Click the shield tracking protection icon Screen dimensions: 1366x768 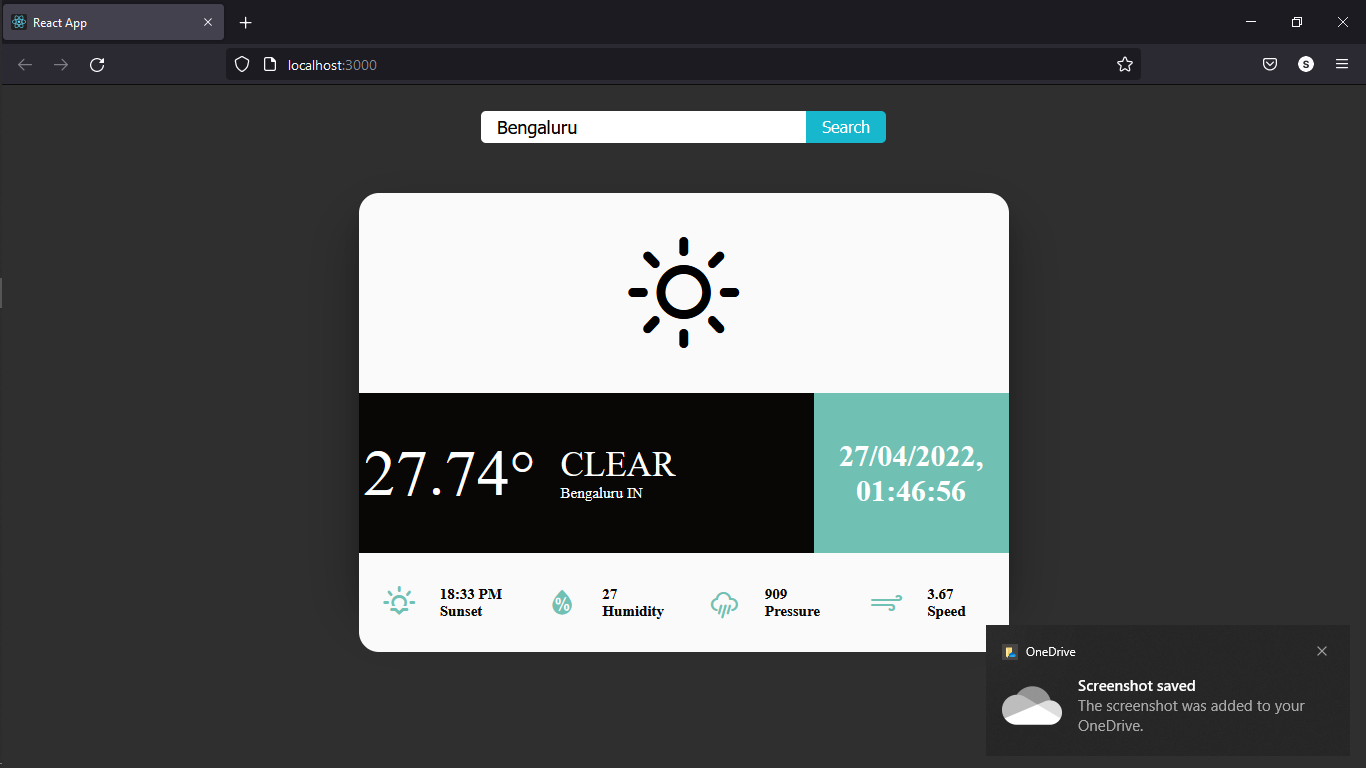242,64
